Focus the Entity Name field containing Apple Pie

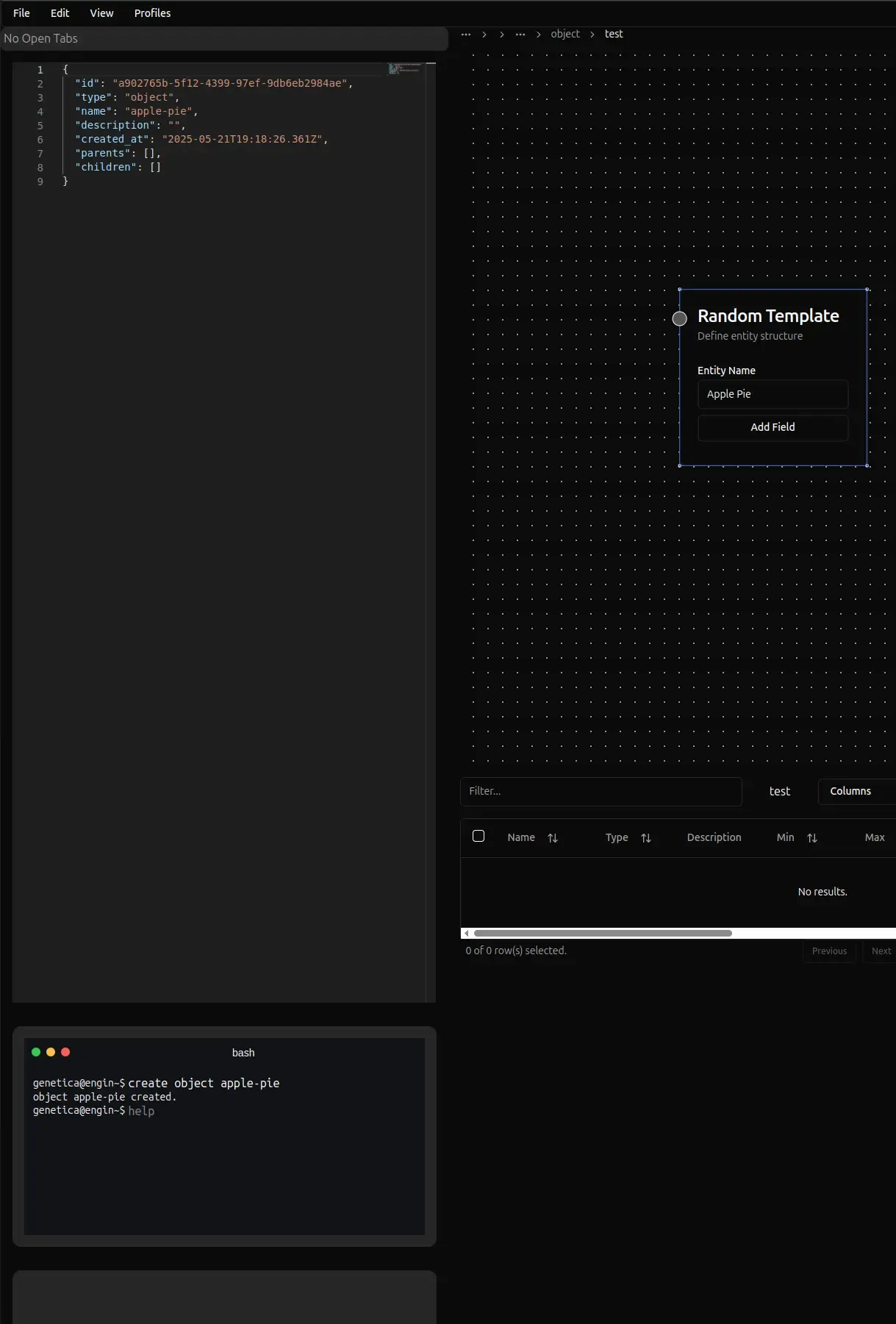pos(773,394)
